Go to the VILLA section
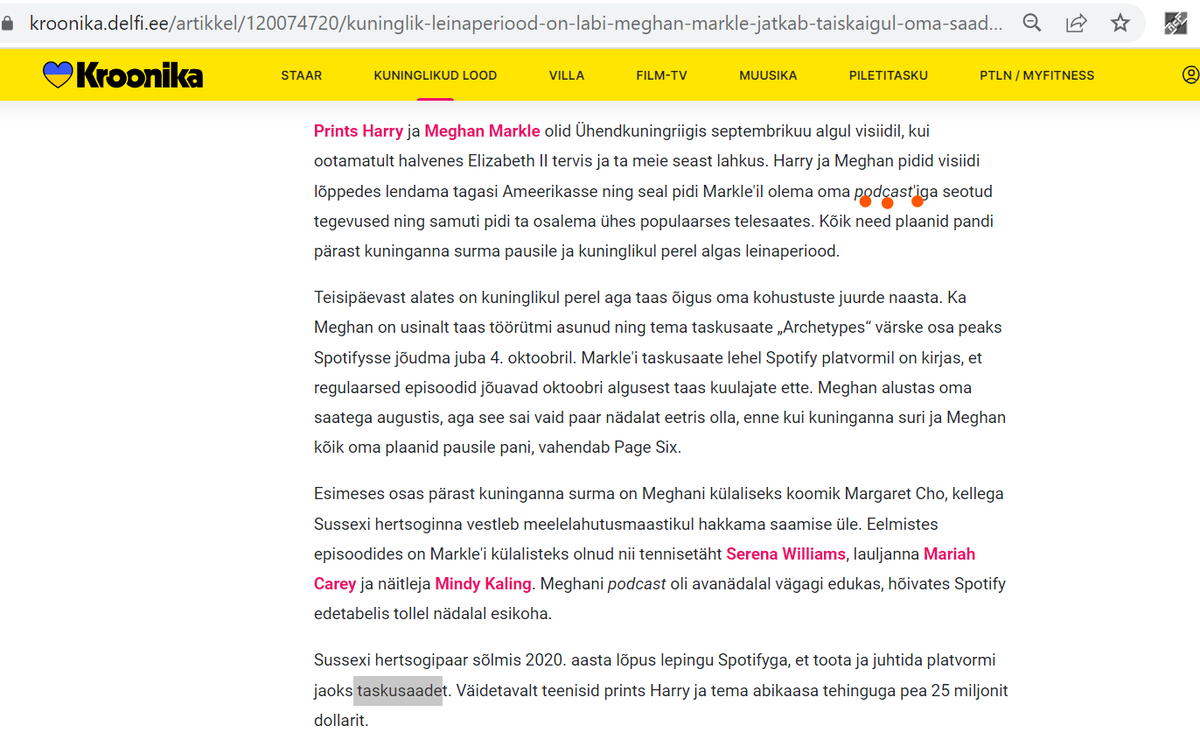This screenshot has width=1200, height=740. [566, 75]
